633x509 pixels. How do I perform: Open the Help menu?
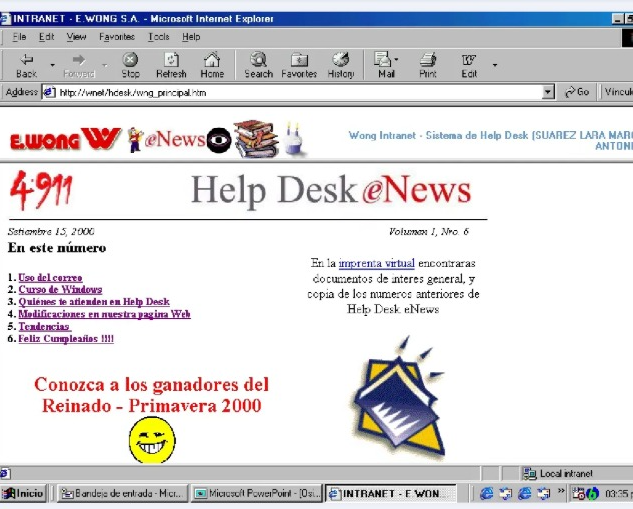point(191,37)
